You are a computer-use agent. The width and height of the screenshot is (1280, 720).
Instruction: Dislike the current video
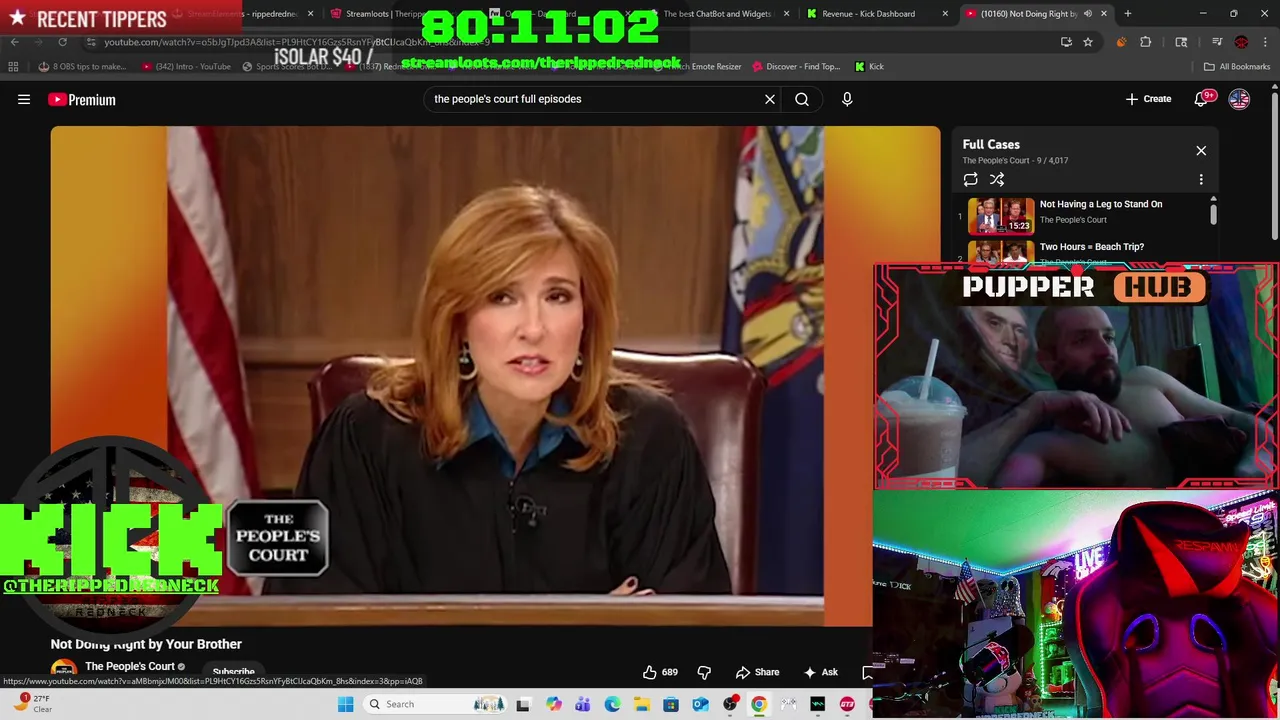click(x=704, y=672)
